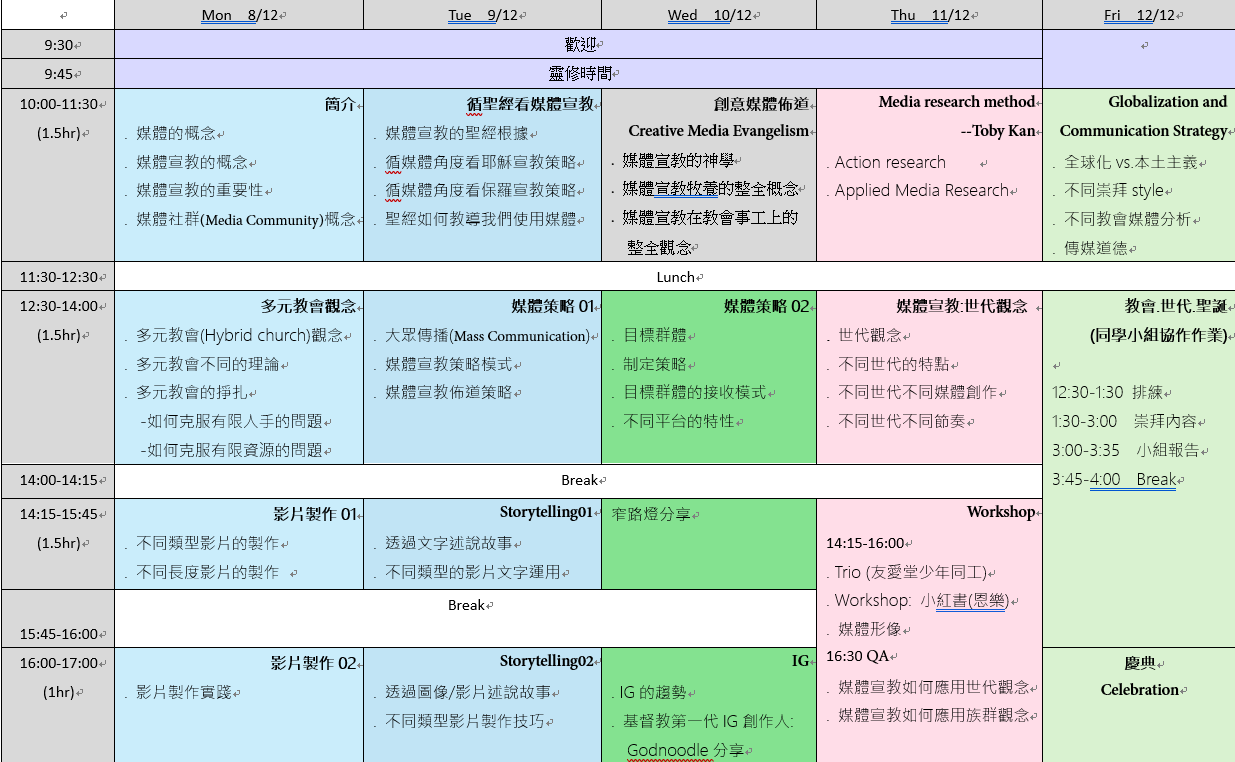The height and width of the screenshot is (762, 1235).
Task: Click the Wed 10/12 column header
Action: (710, 14)
